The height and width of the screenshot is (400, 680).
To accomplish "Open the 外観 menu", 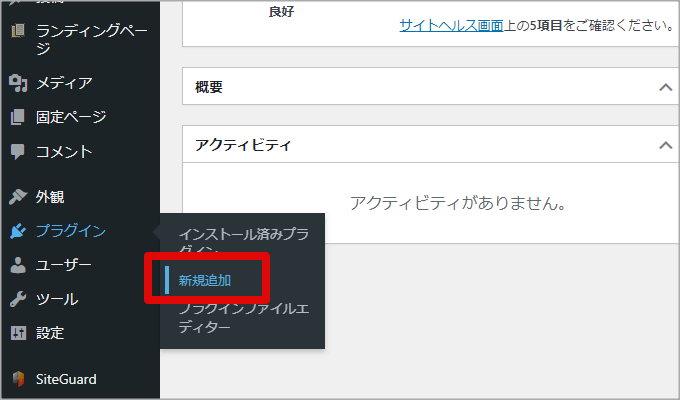I will (x=50, y=197).
